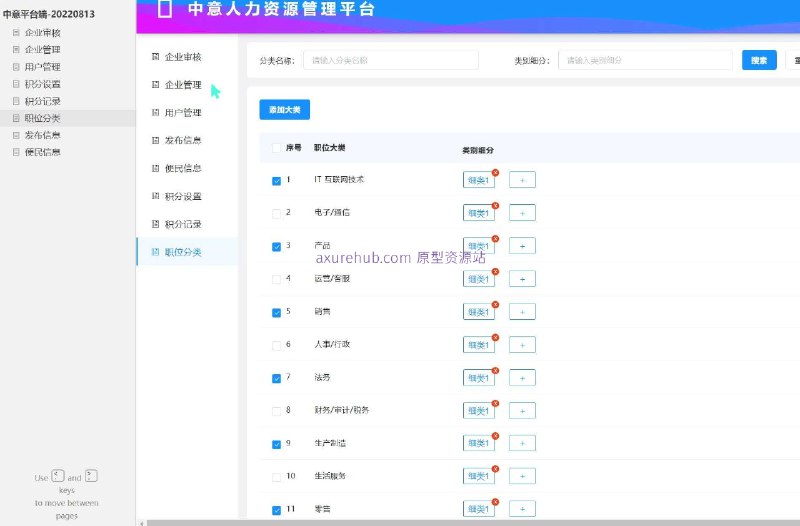Screen dimensions: 800x526
Task: Remove 细类1 tag in 生产制造 row
Action: pos(495,436)
